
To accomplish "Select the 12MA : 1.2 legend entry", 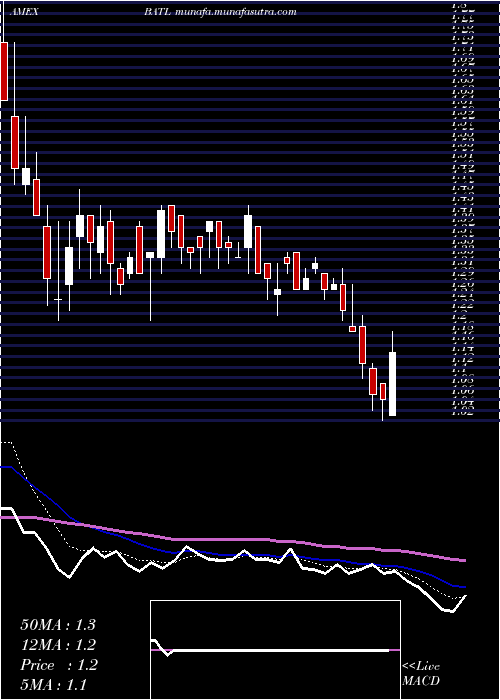I will click(x=58, y=645).
